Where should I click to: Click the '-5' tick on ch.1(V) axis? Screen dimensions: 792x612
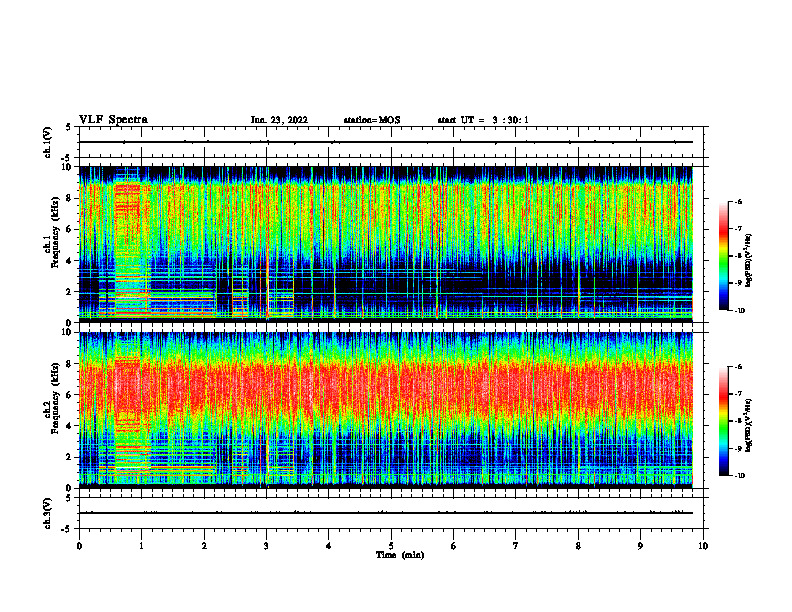68,158
